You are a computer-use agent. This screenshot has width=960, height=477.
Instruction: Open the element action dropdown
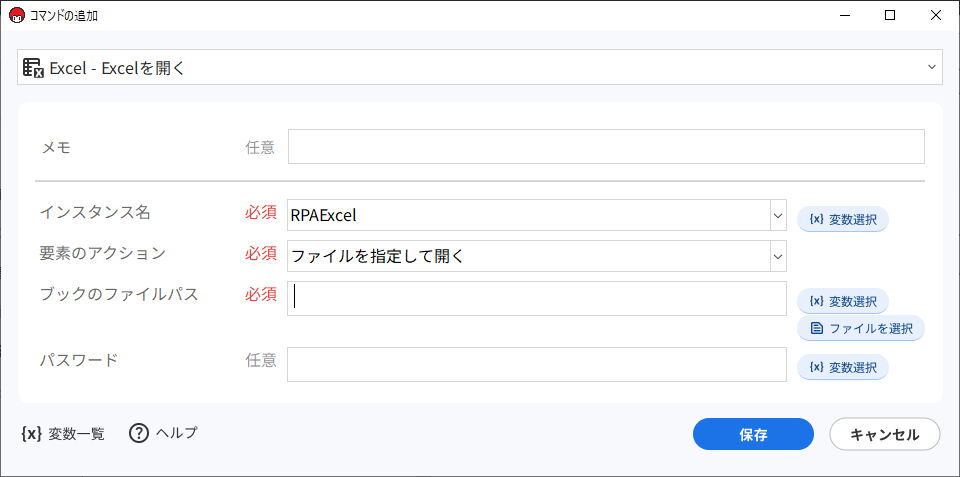777,256
